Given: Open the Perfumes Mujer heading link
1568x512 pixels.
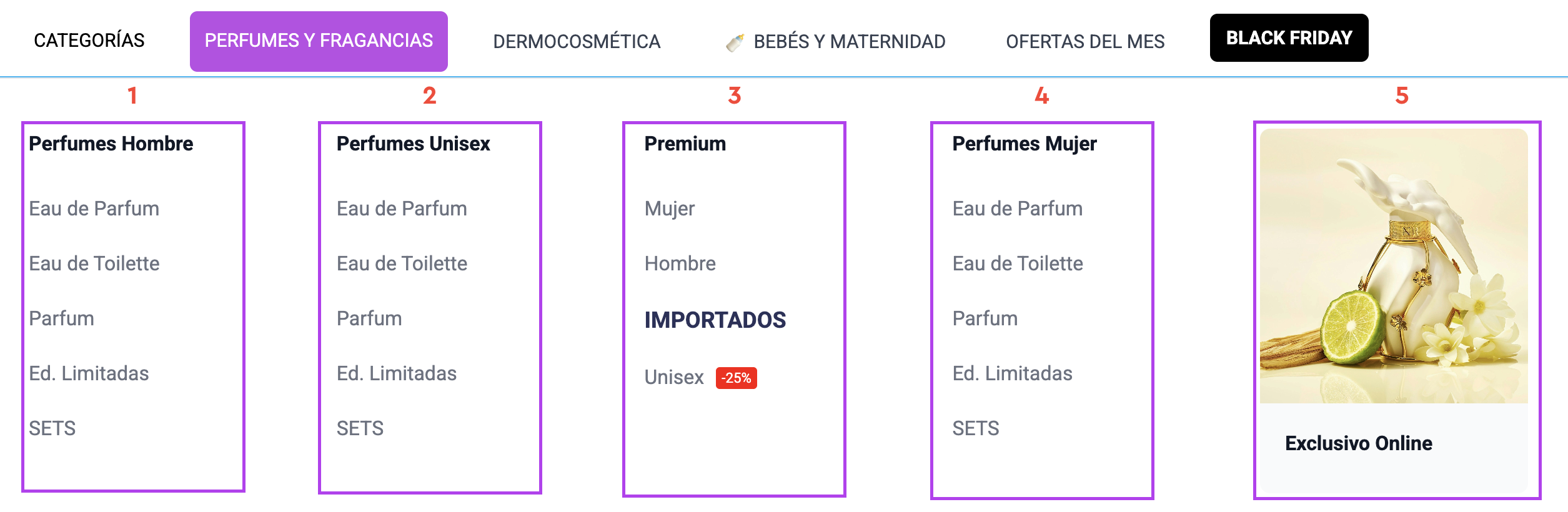Looking at the screenshot, I should 1024,144.
